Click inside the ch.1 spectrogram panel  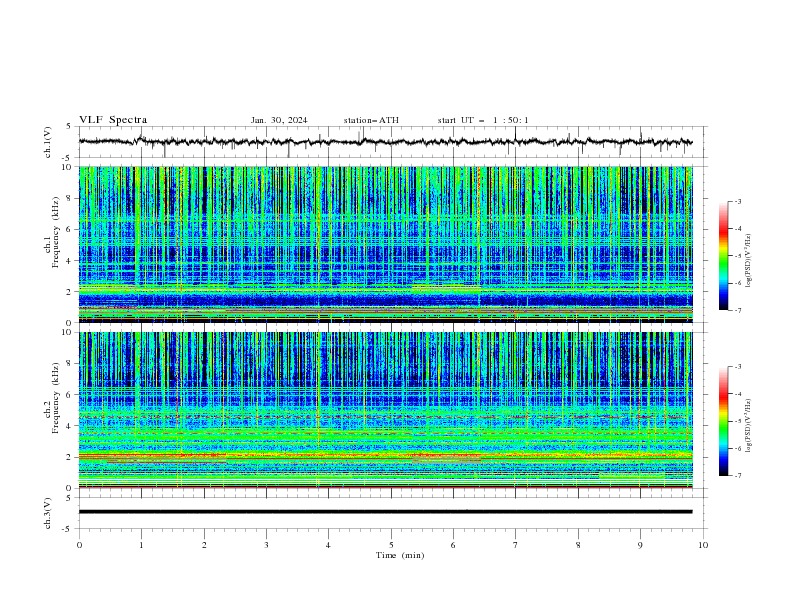pyautogui.click(x=385, y=244)
